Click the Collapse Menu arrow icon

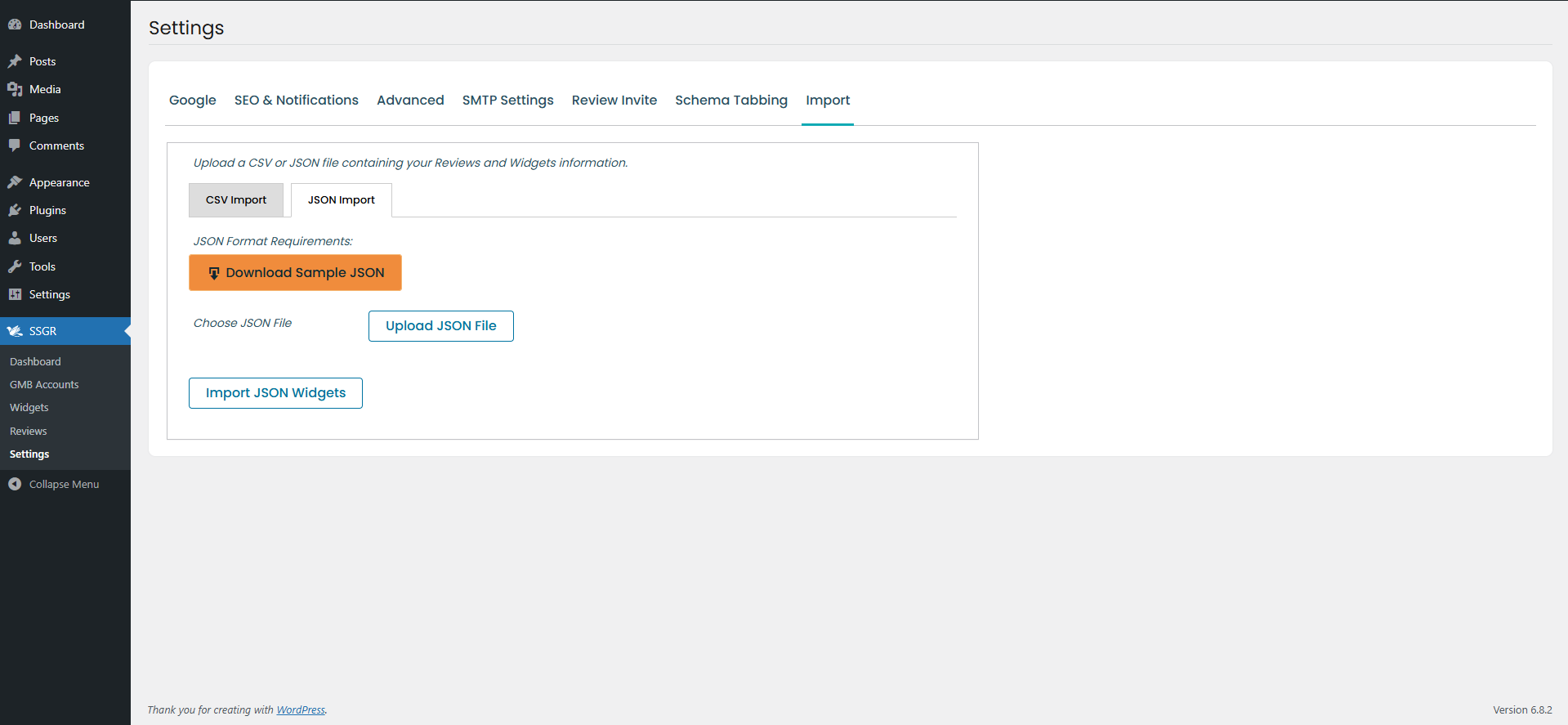click(x=15, y=484)
